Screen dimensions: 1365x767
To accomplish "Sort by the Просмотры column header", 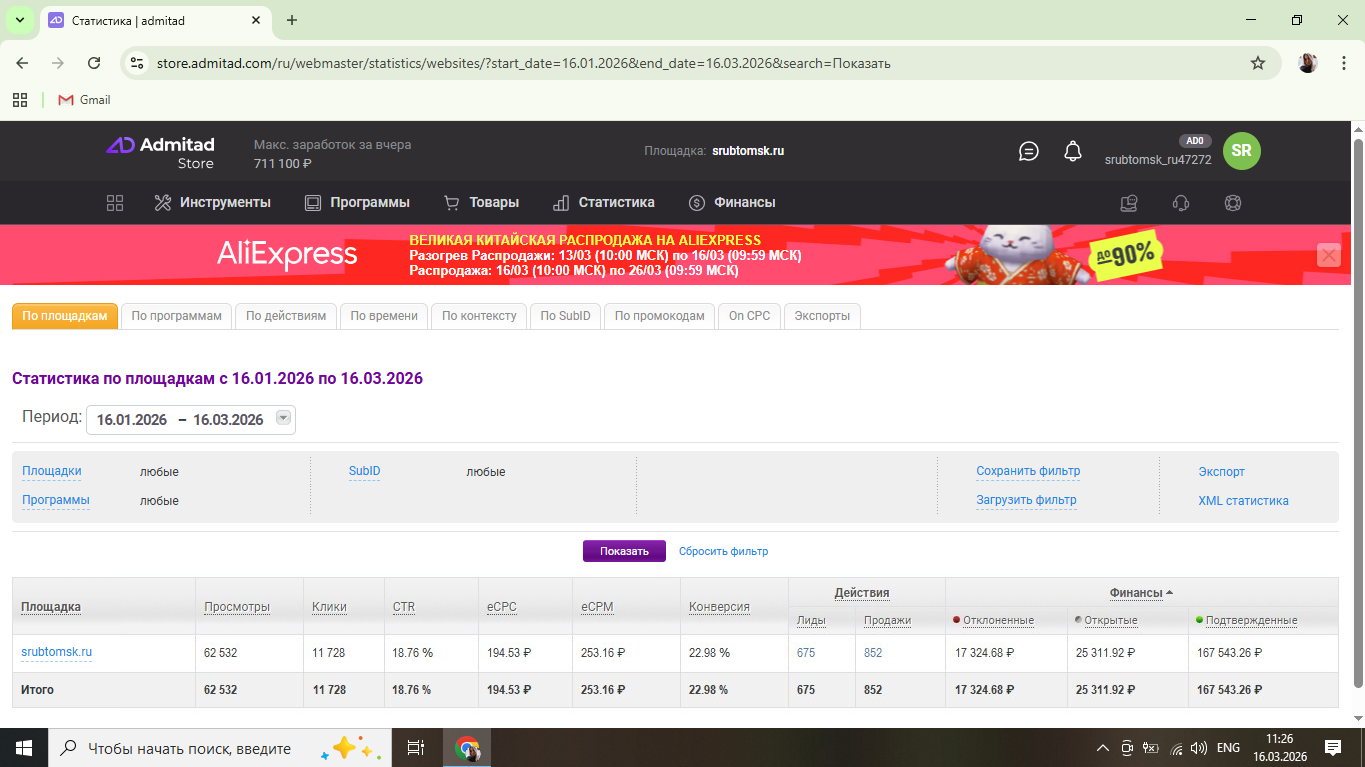I will [237, 607].
